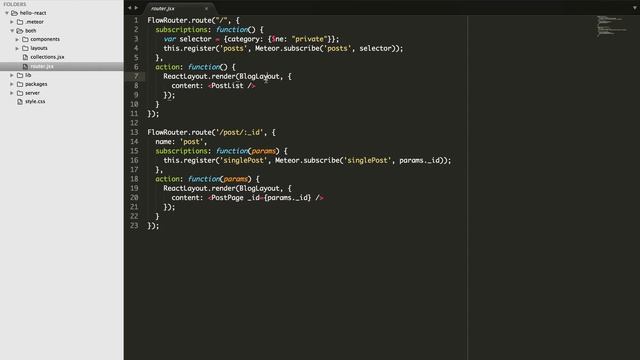Select the packages folder label
The width and height of the screenshot is (640, 360).
[36, 84]
